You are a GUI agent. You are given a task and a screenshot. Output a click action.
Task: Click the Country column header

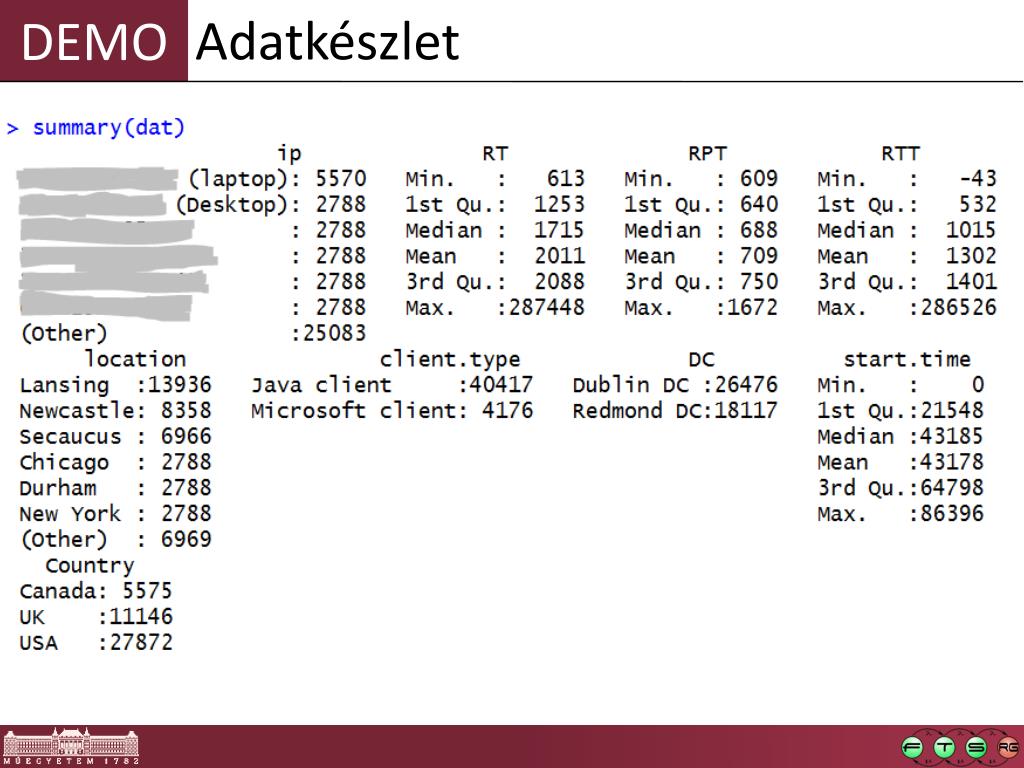coord(90,566)
